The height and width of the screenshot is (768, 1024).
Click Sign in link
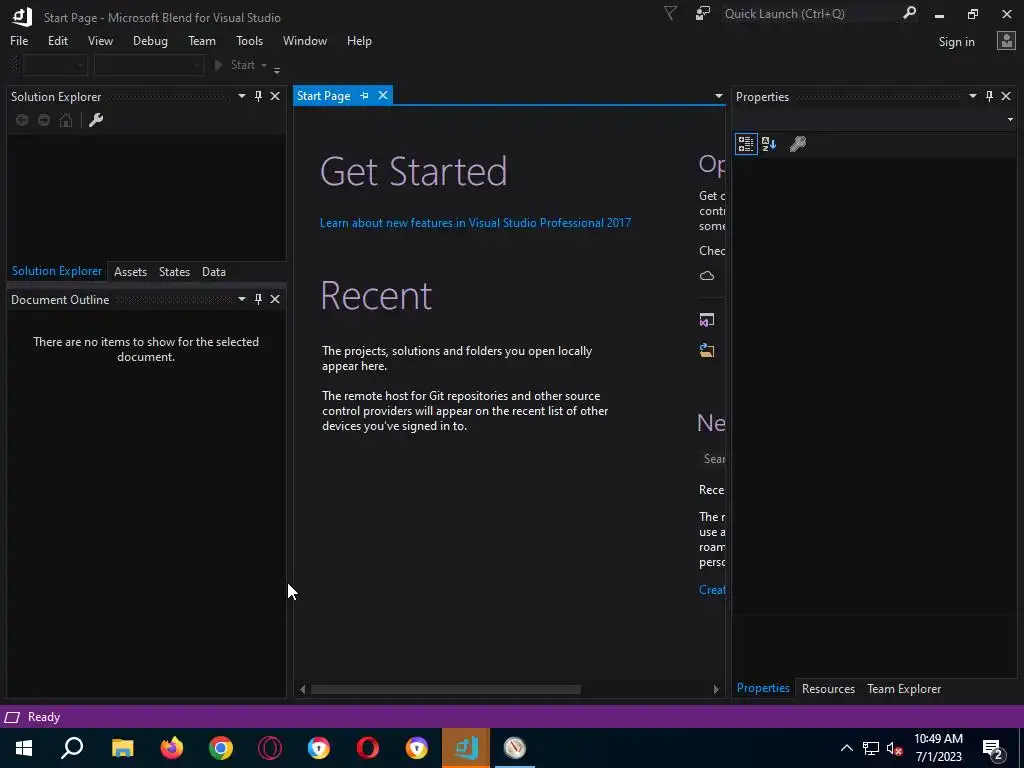click(956, 42)
